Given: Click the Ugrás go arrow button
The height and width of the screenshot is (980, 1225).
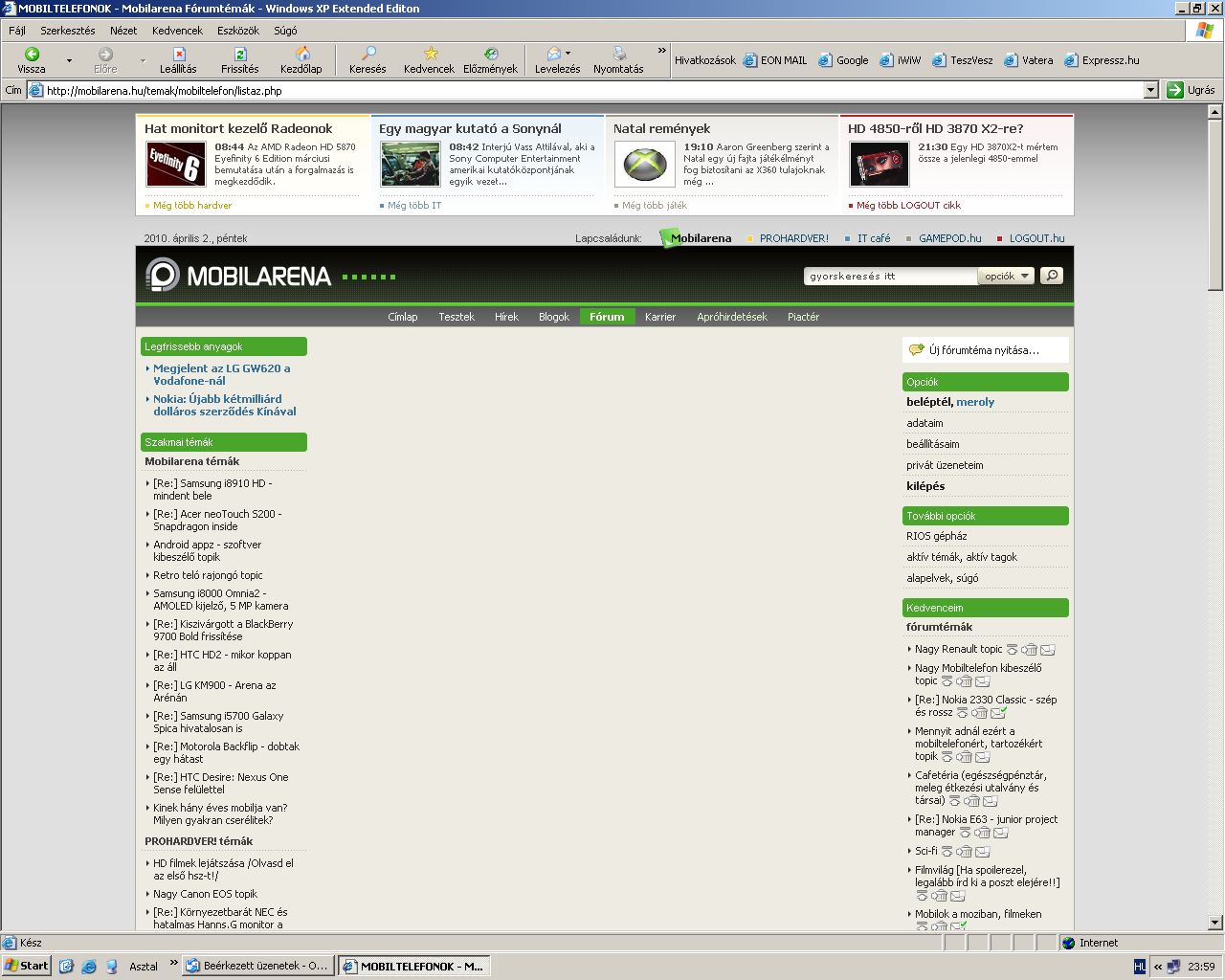Looking at the screenshot, I should pos(1192,90).
